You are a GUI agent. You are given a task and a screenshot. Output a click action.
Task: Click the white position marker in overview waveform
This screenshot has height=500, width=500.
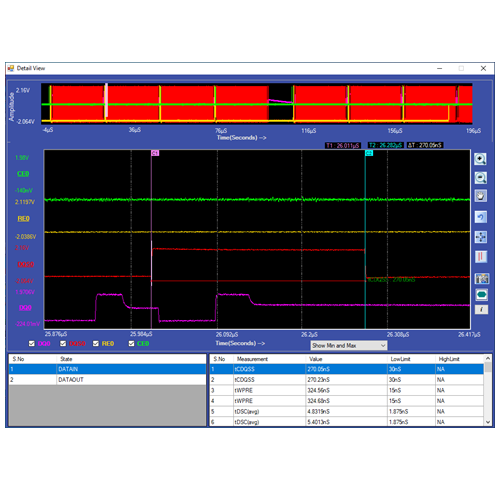click(x=106, y=101)
